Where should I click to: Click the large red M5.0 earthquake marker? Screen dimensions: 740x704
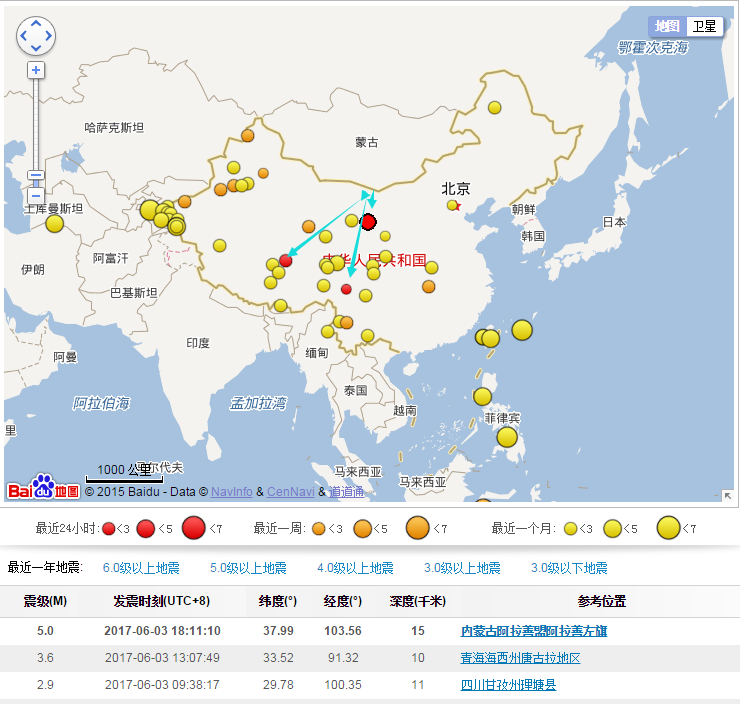(x=368, y=222)
